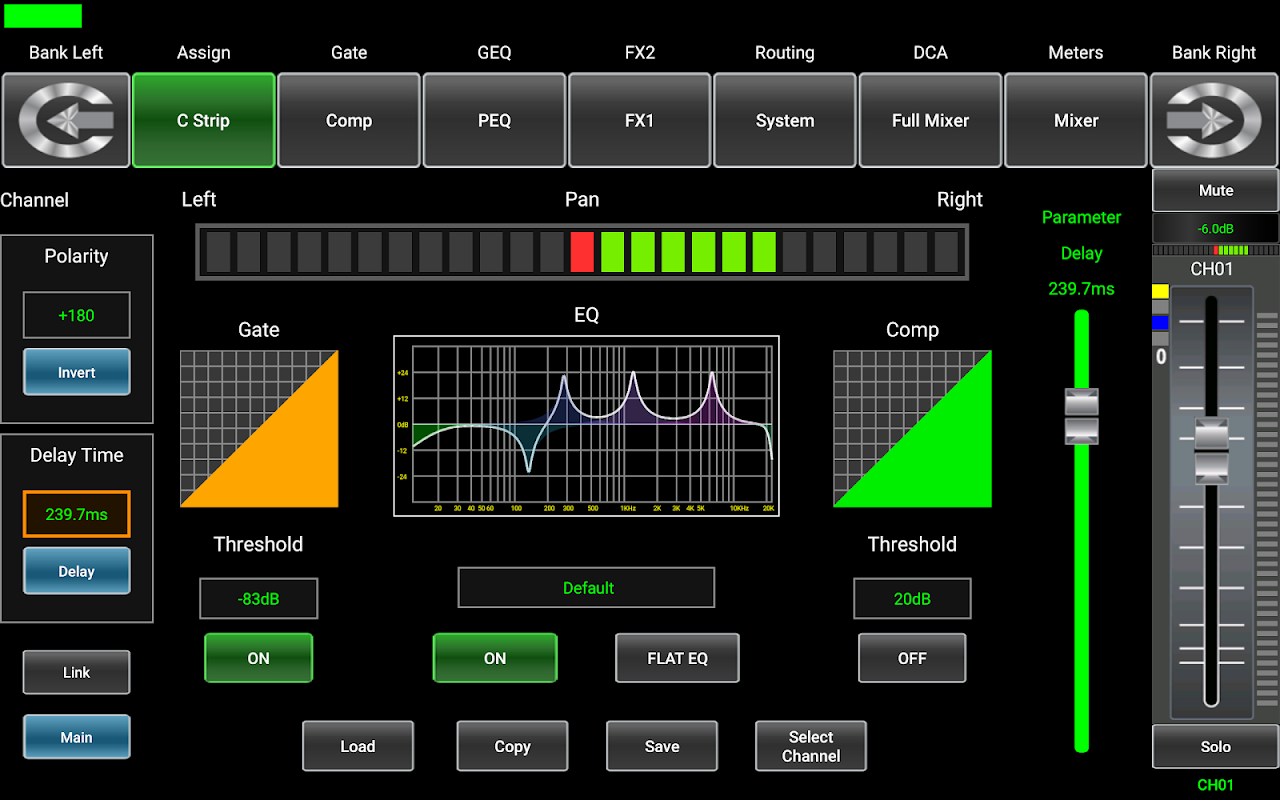Image resolution: width=1280 pixels, height=800 pixels.
Task: Open the Gate curve graph
Action: [259, 428]
